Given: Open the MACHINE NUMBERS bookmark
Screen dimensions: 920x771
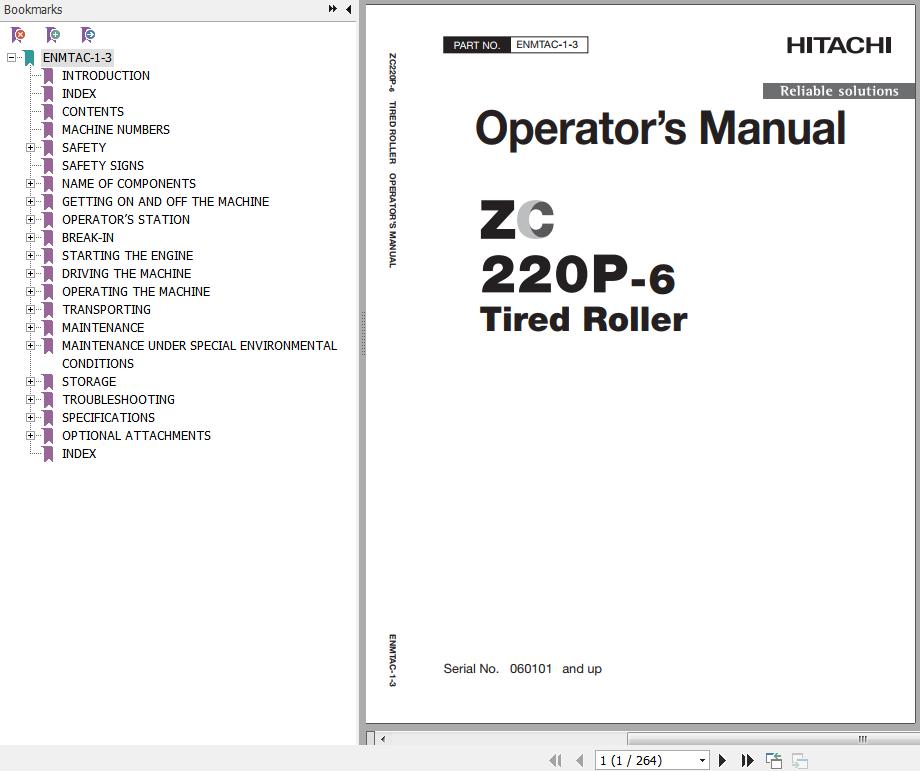Looking at the screenshot, I should point(116,130).
